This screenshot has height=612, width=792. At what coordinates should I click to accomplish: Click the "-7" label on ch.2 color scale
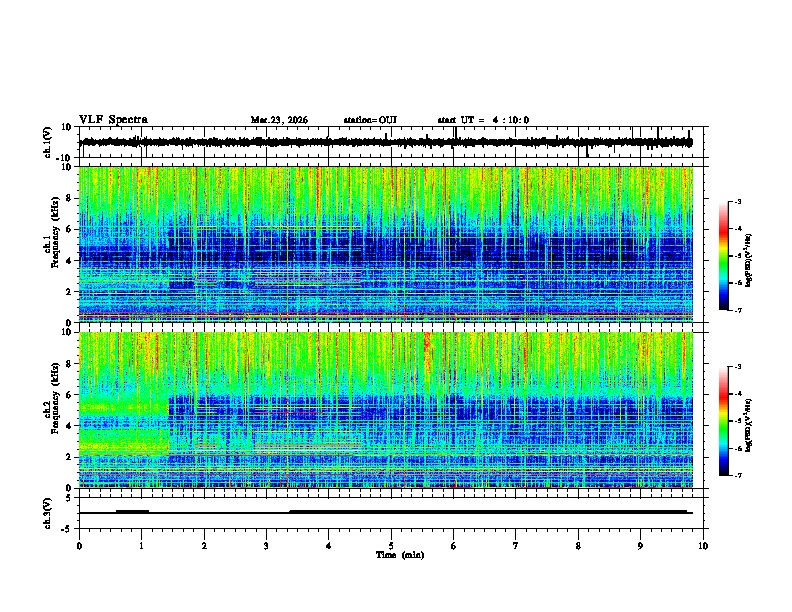pyautogui.click(x=737, y=475)
